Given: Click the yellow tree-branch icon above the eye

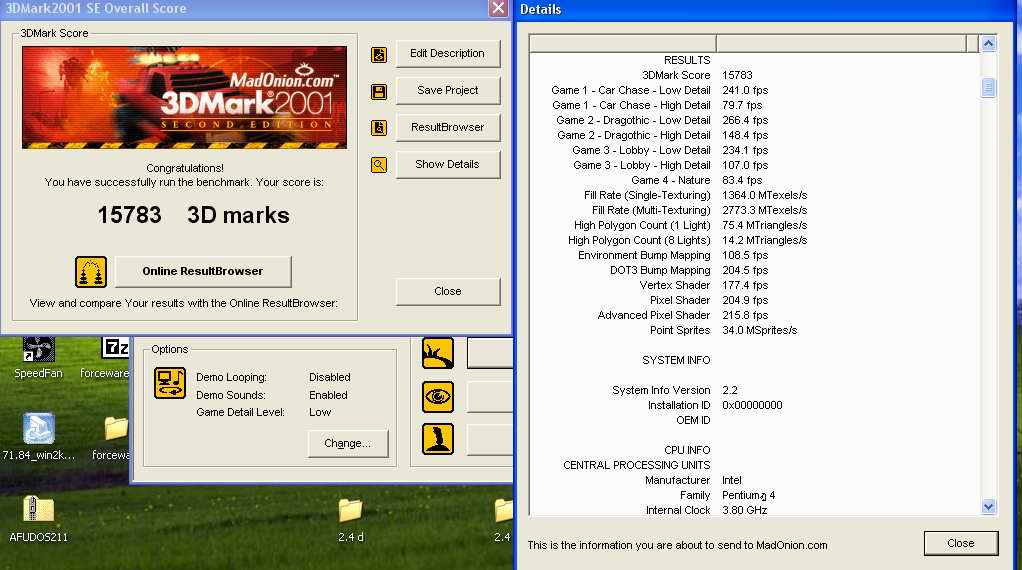Looking at the screenshot, I should 437,353.
